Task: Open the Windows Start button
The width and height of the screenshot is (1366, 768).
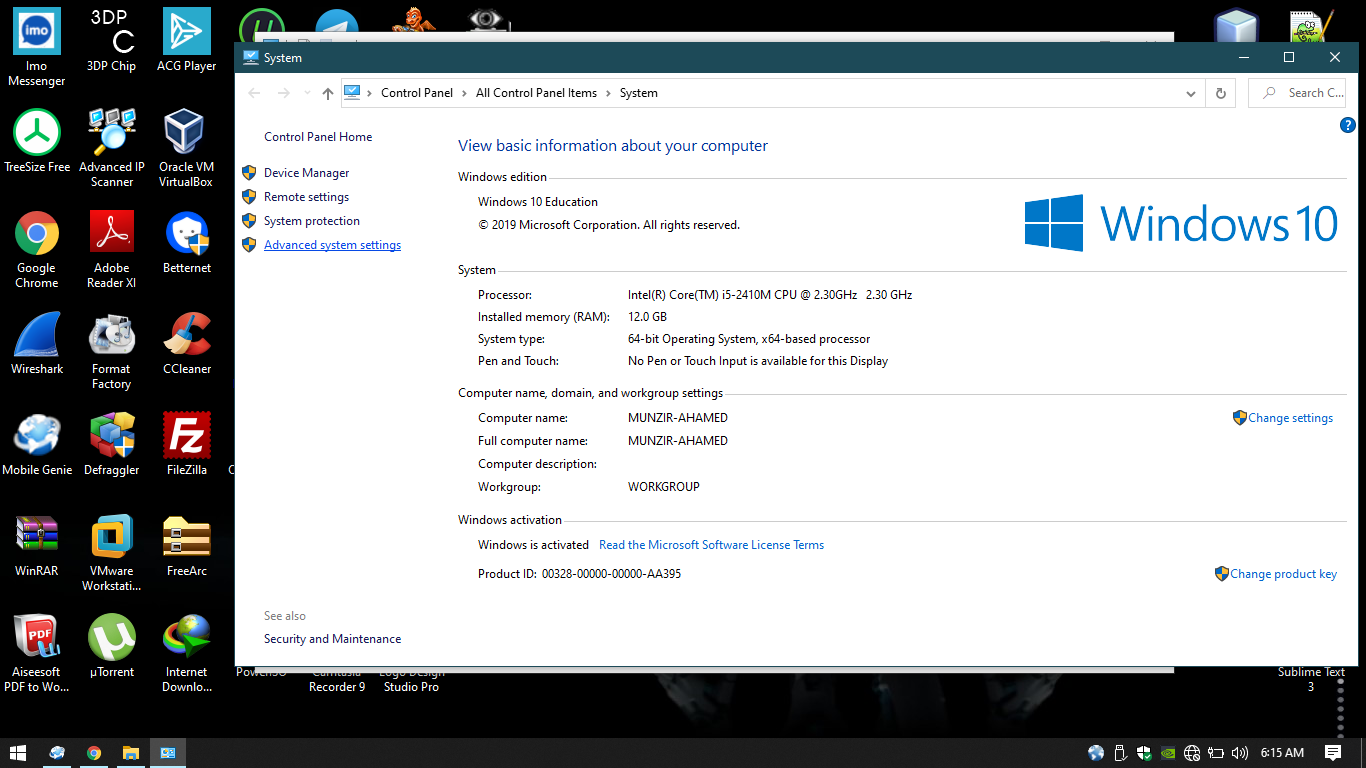Action: coord(18,753)
